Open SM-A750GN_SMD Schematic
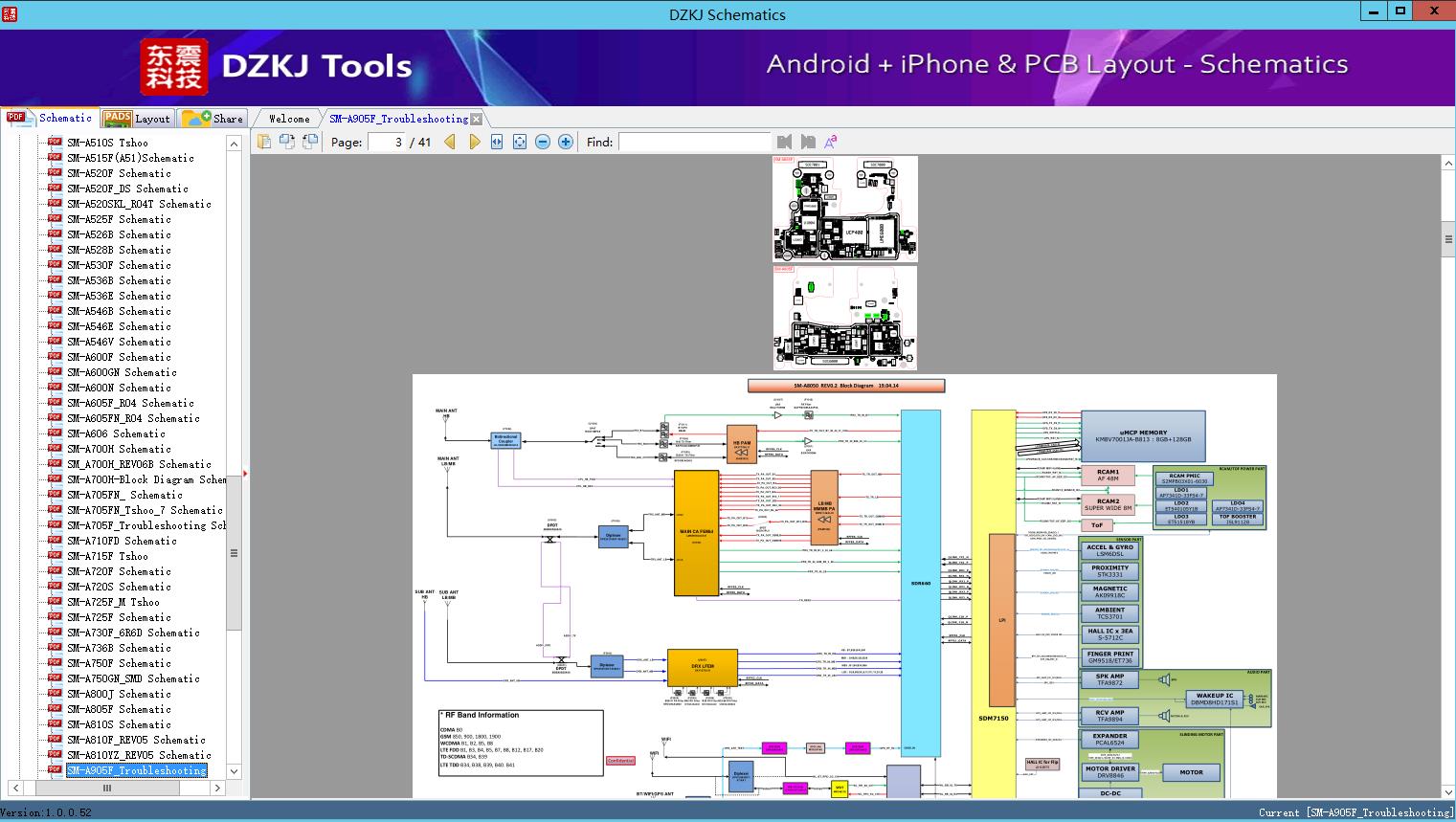Viewport: 1456px width, 822px height. click(x=133, y=678)
